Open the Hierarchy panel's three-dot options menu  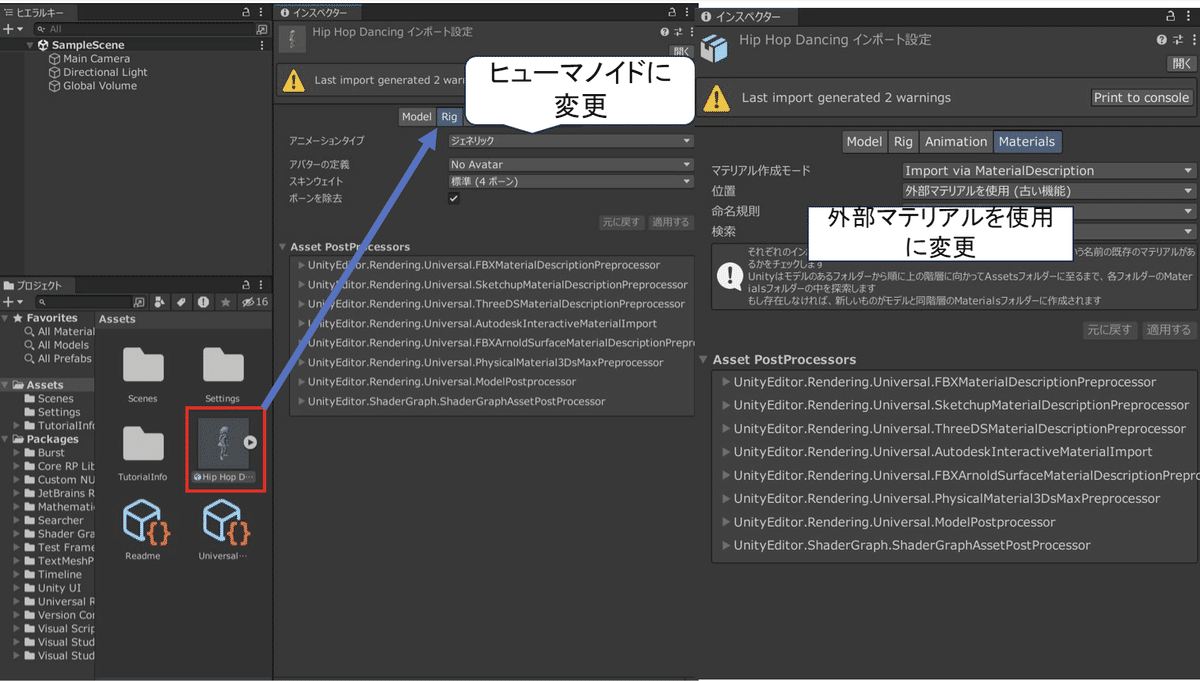263,12
